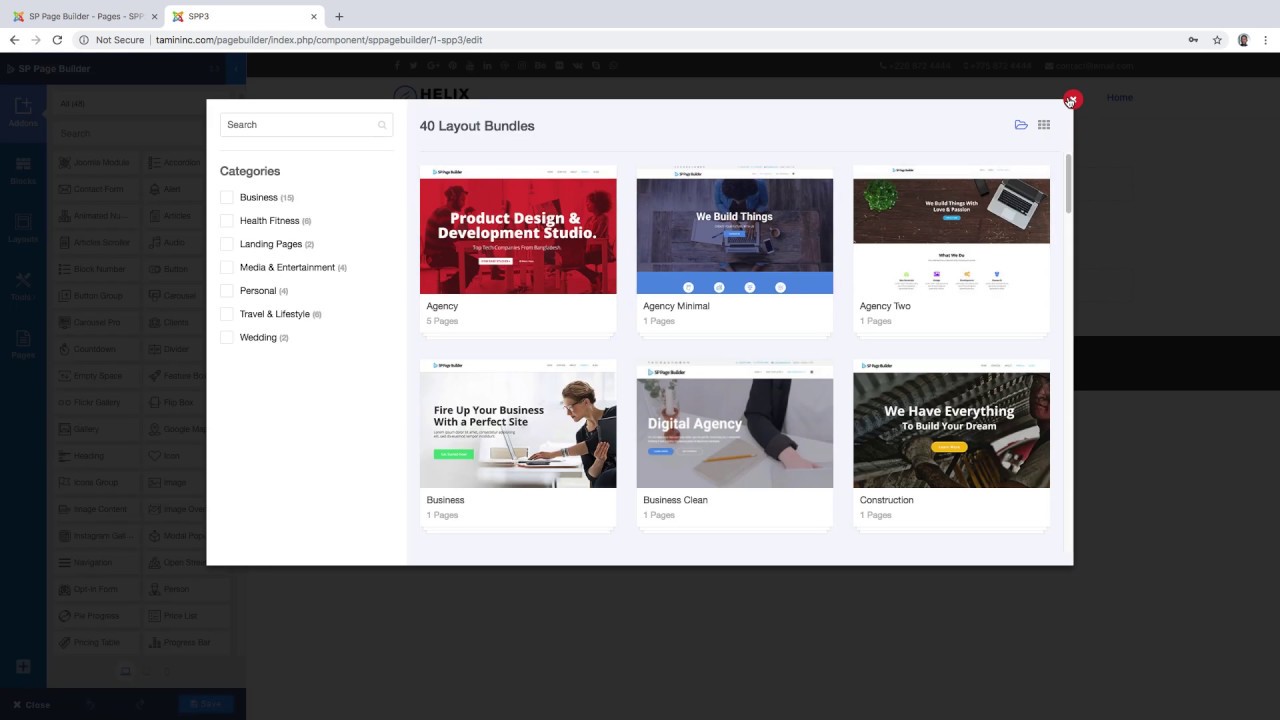Screen dimensions: 1280x720
Task: Open the Agency layout thumbnail
Action: (518, 230)
